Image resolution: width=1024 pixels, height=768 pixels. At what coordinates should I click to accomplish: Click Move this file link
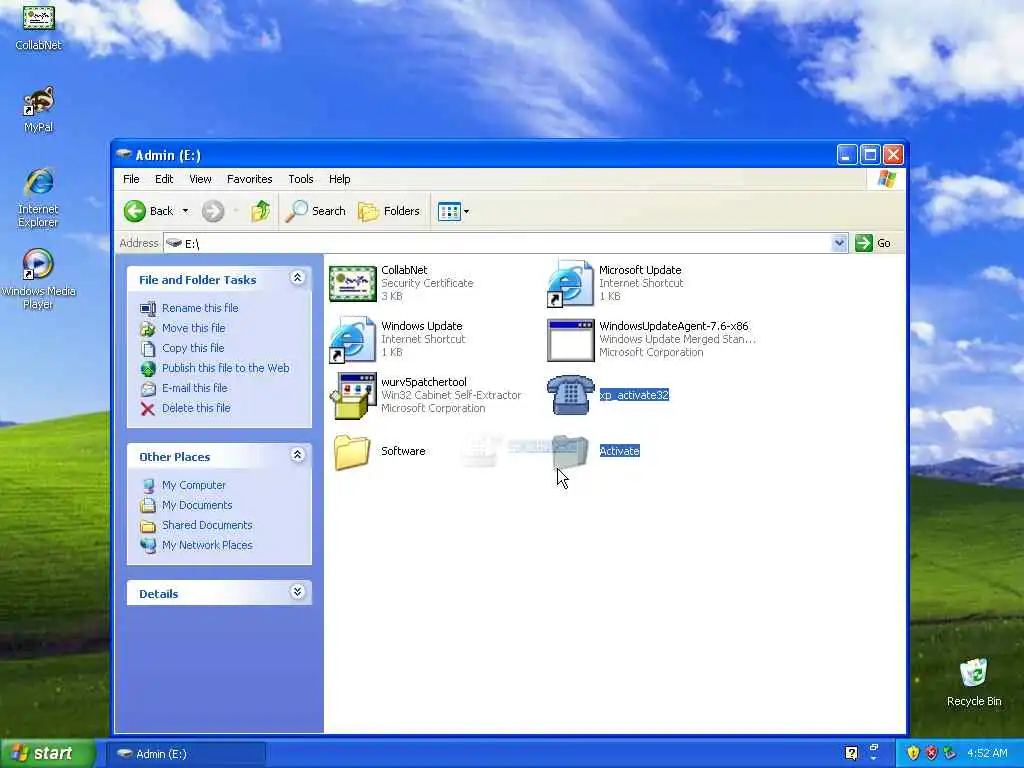tap(193, 328)
